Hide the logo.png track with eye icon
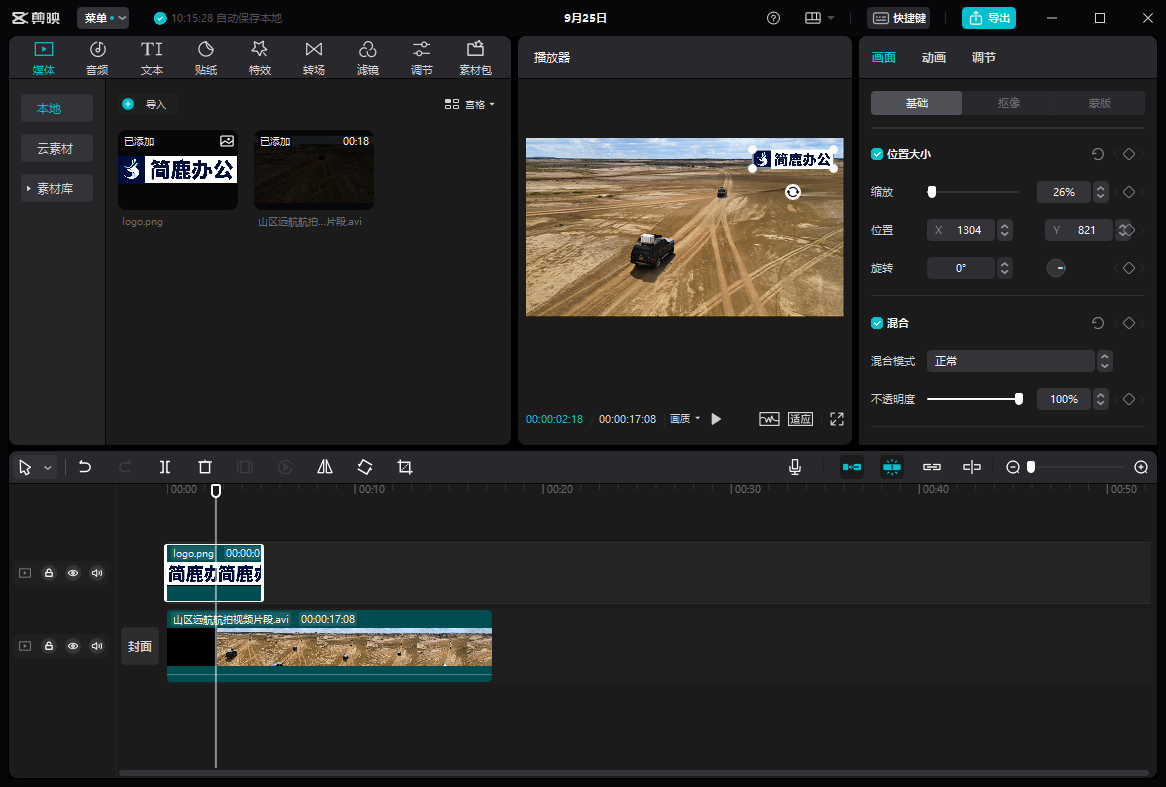The image size is (1166, 787). (73, 573)
